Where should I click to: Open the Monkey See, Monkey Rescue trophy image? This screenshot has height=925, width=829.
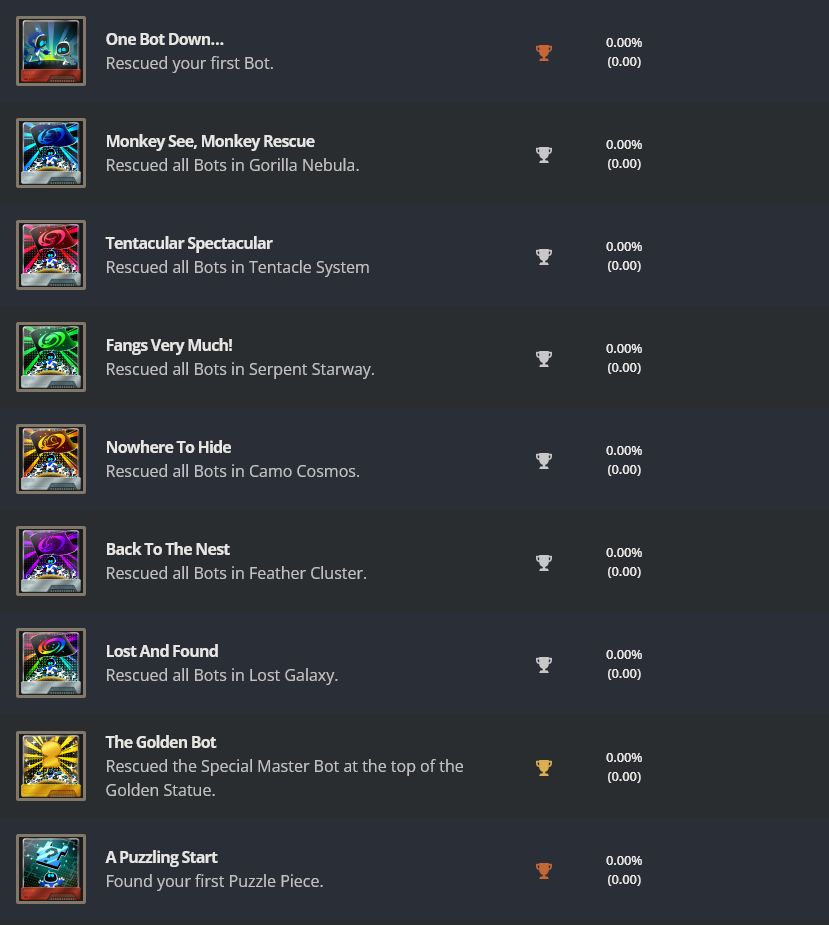pos(51,153)
